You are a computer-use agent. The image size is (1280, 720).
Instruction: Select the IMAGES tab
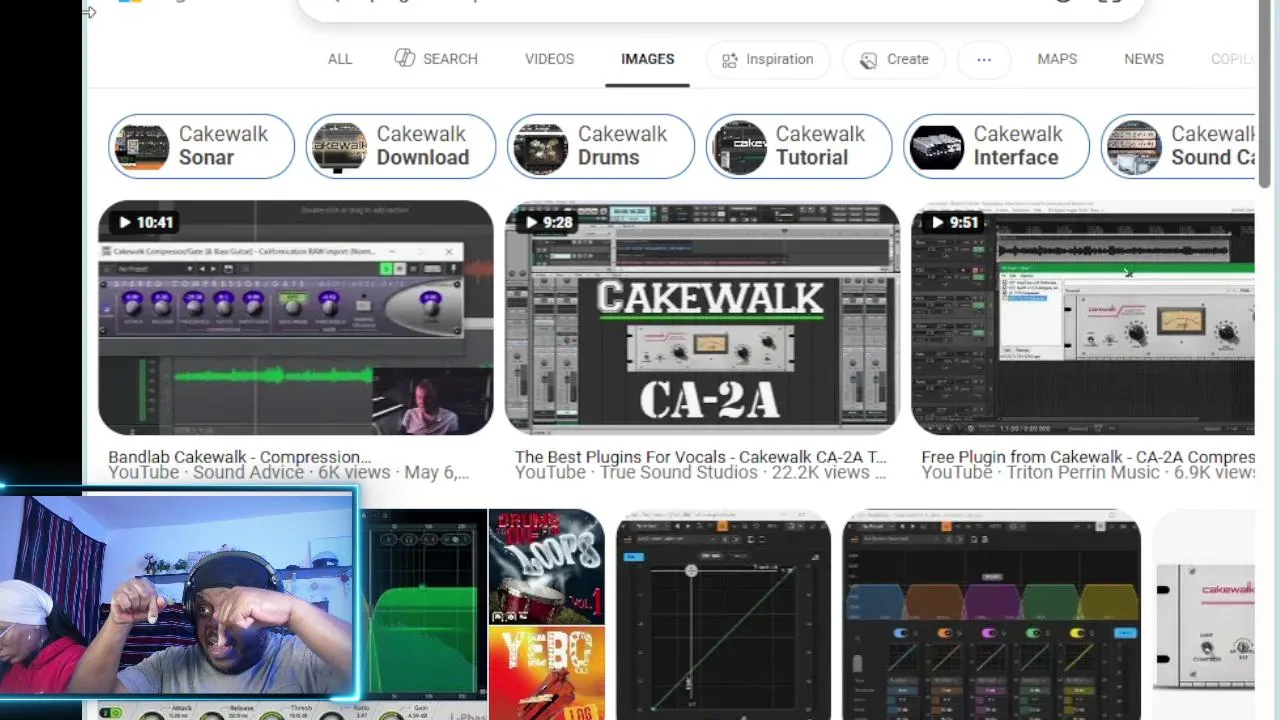click(x=647, y=59)
